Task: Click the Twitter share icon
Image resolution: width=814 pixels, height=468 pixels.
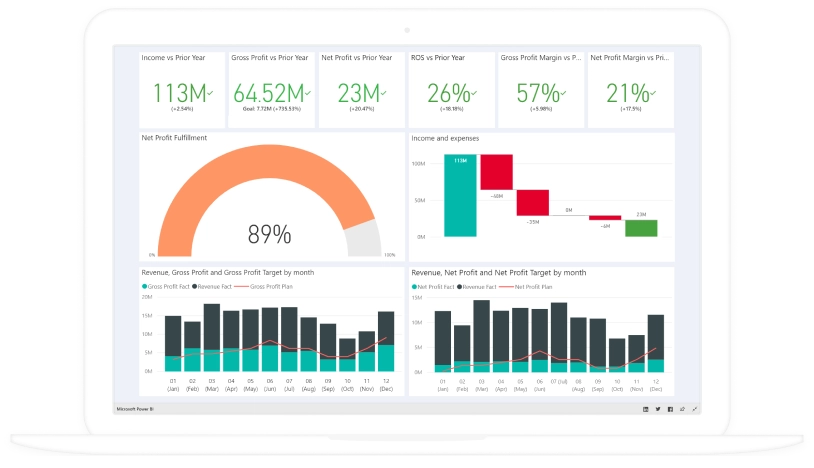Action: [658, 409]
